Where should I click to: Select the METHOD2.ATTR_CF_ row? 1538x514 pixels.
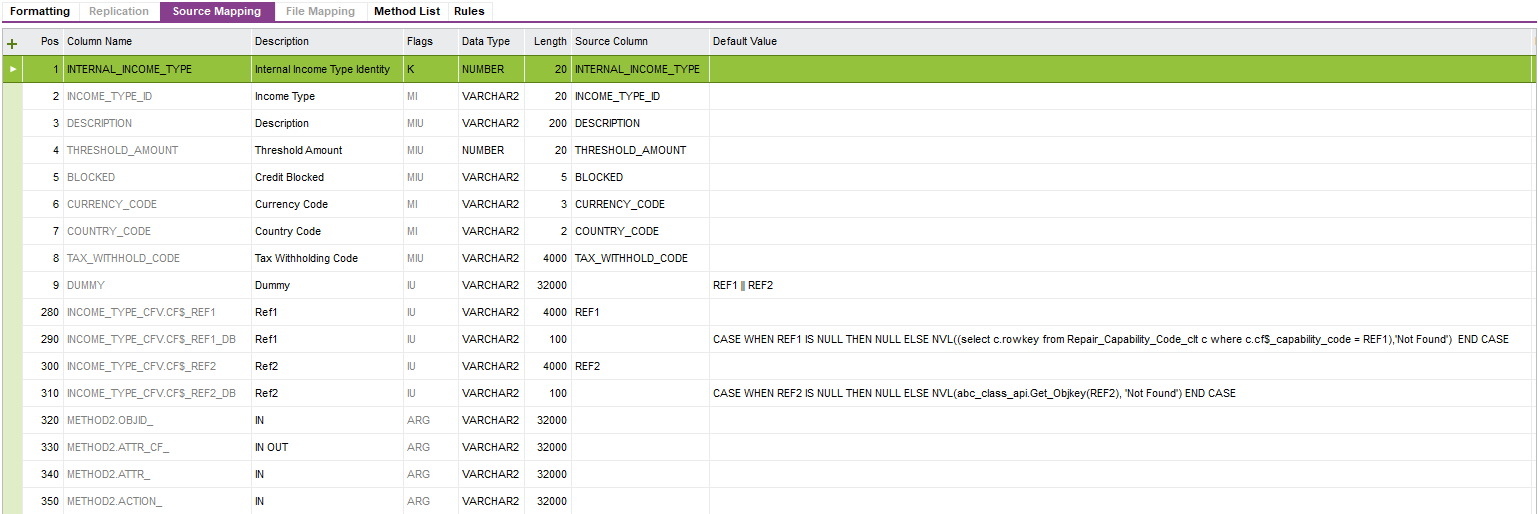click(x=110, y=448)
